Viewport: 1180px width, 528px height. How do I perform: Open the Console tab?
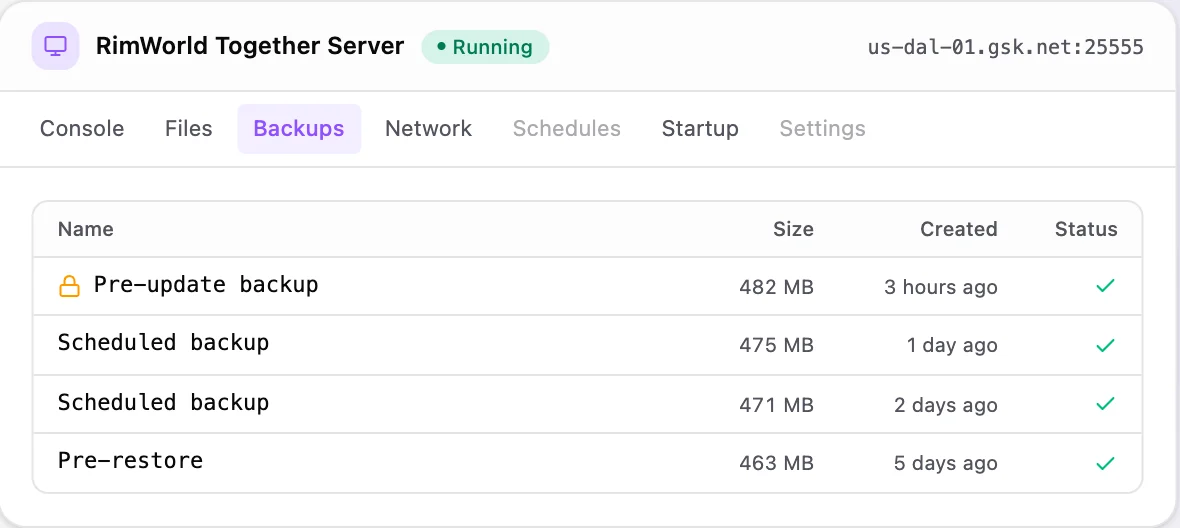coord(82,129)
